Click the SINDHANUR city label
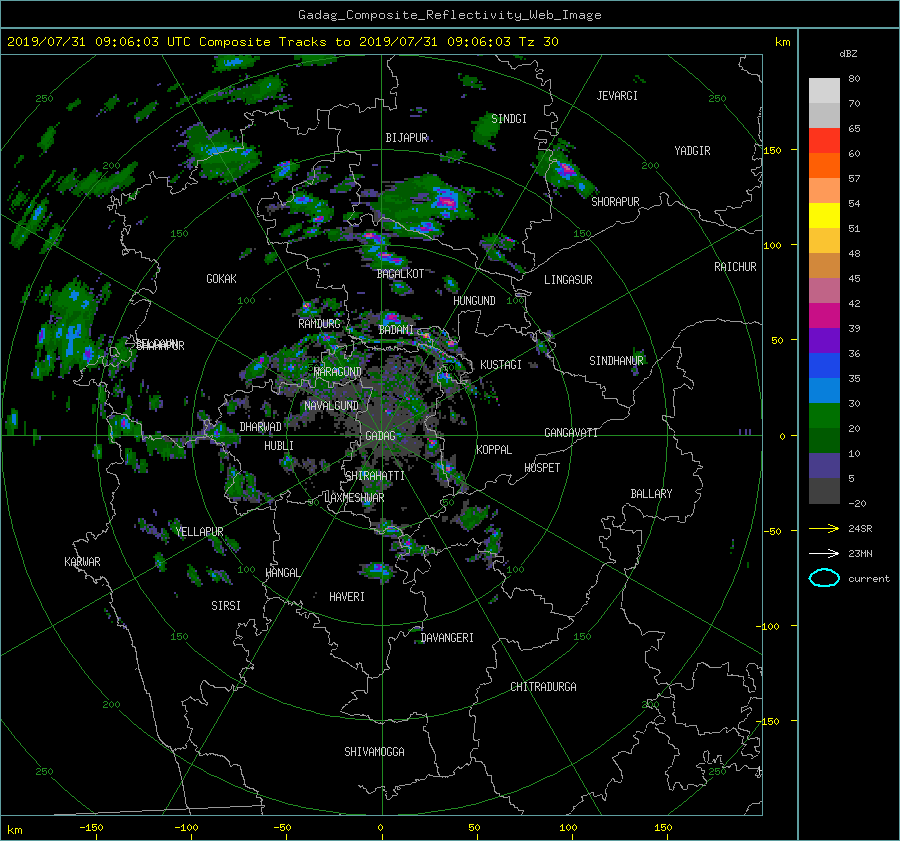 [x=616, y=361]
